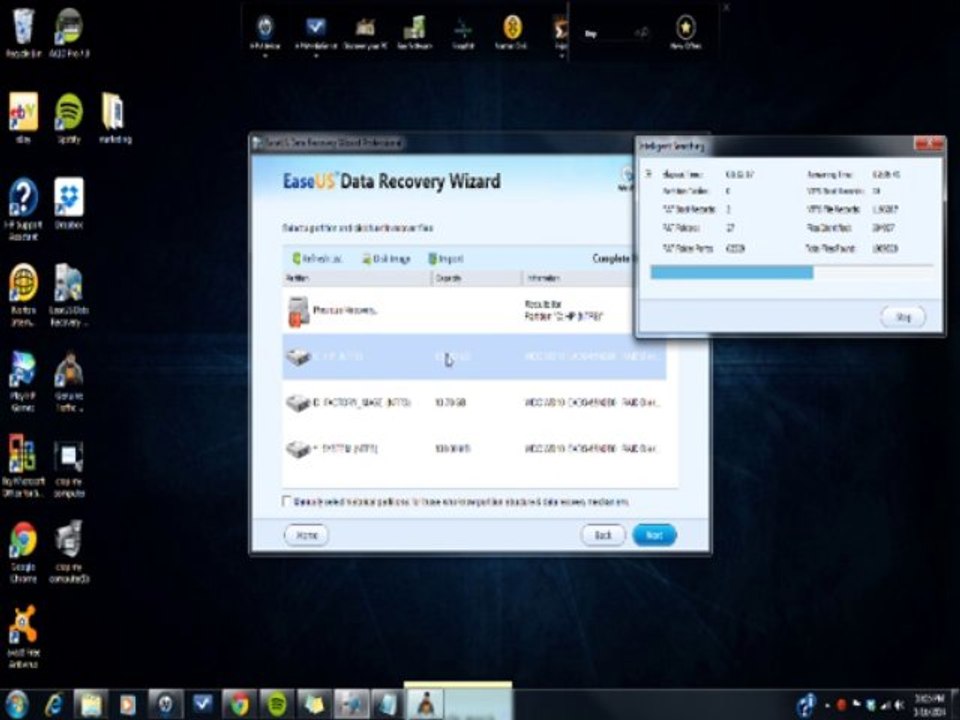The image size is (960, 720).
Task: Select the FACTORY_IMAGE (NTFS) partition row
Action: (x=474, y=403)
